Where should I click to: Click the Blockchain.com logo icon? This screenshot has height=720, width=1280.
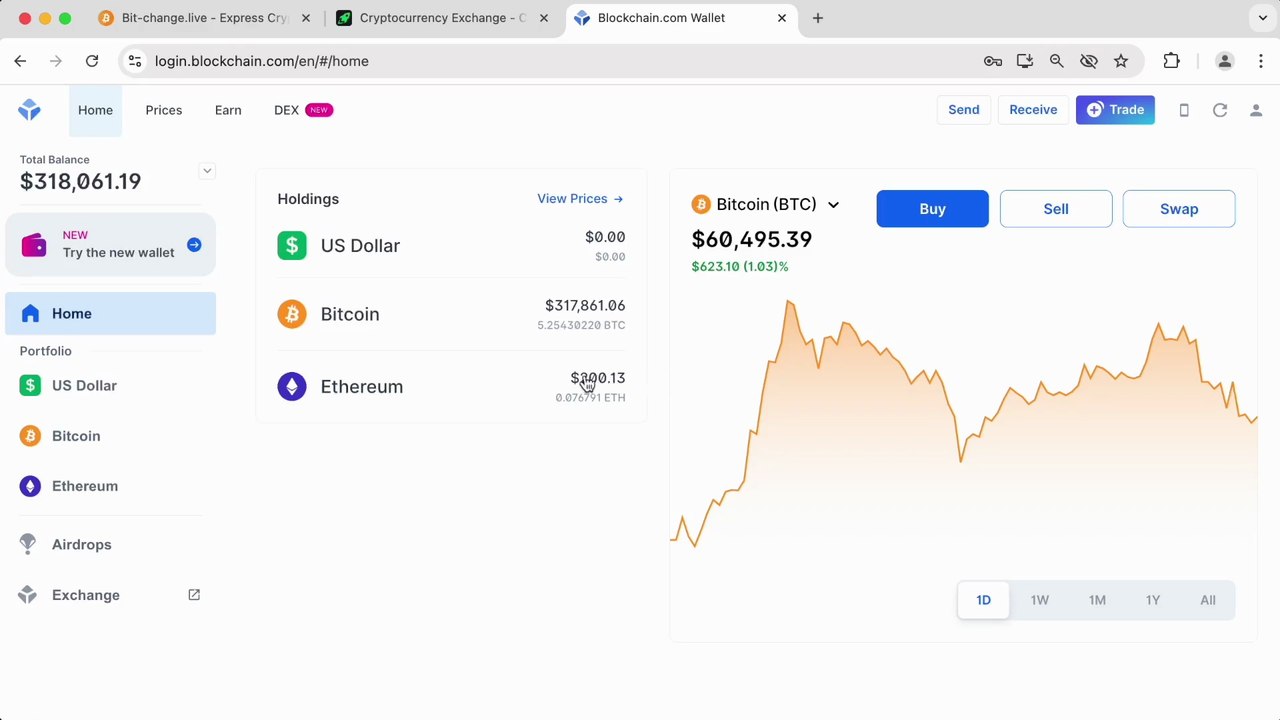point(29,110)
